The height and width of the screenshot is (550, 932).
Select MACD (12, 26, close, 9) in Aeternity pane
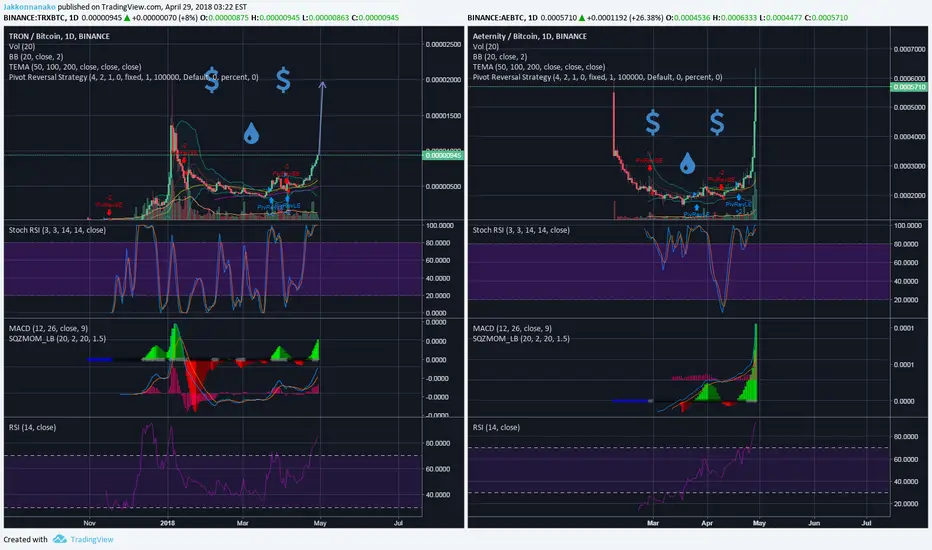coord(512,328)
